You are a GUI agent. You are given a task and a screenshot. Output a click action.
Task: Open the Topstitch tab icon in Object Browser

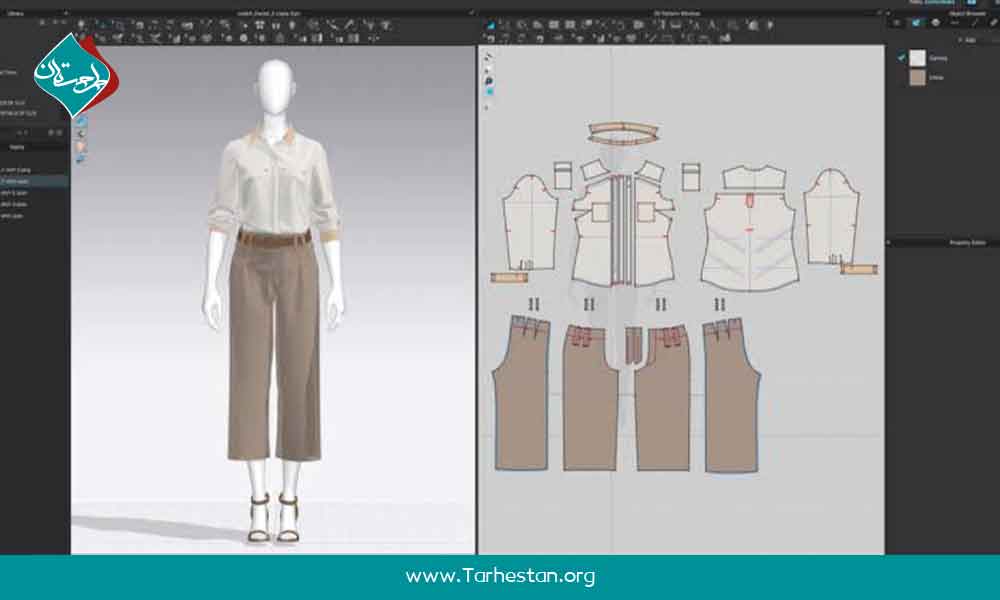tap(956, 23)
